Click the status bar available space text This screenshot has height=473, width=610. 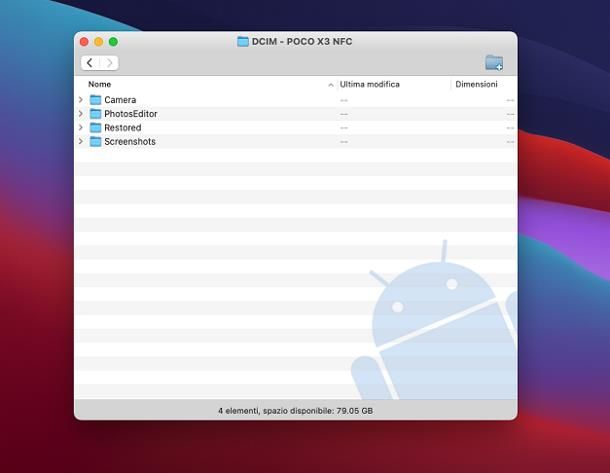[x=295, y=411]
